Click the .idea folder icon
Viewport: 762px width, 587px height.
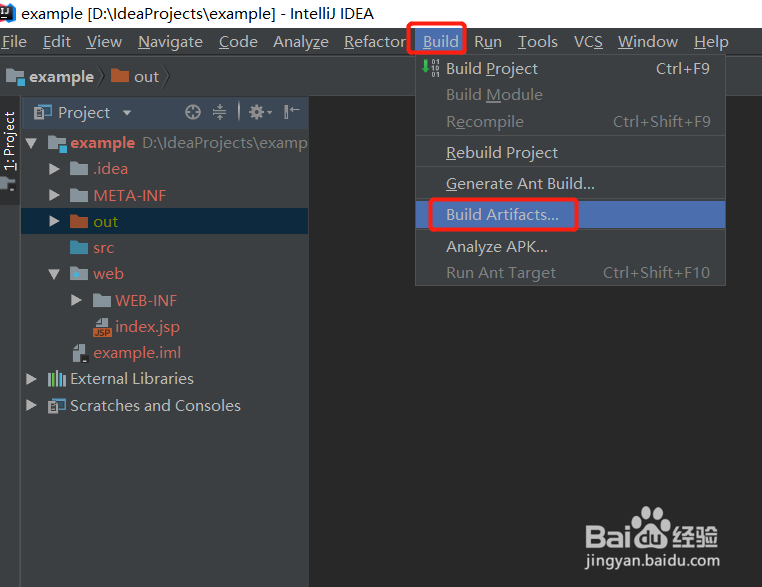pos(79,169)
